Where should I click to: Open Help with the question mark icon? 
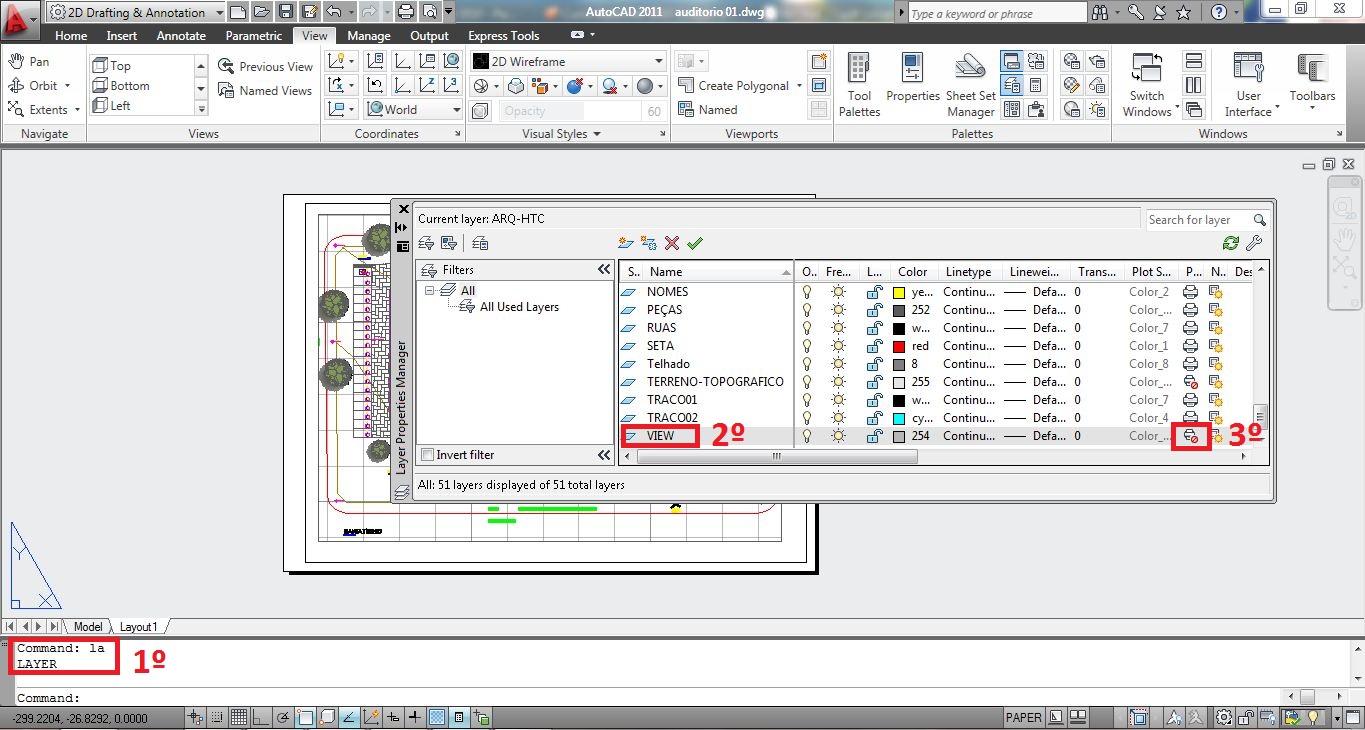(1219, 12)
